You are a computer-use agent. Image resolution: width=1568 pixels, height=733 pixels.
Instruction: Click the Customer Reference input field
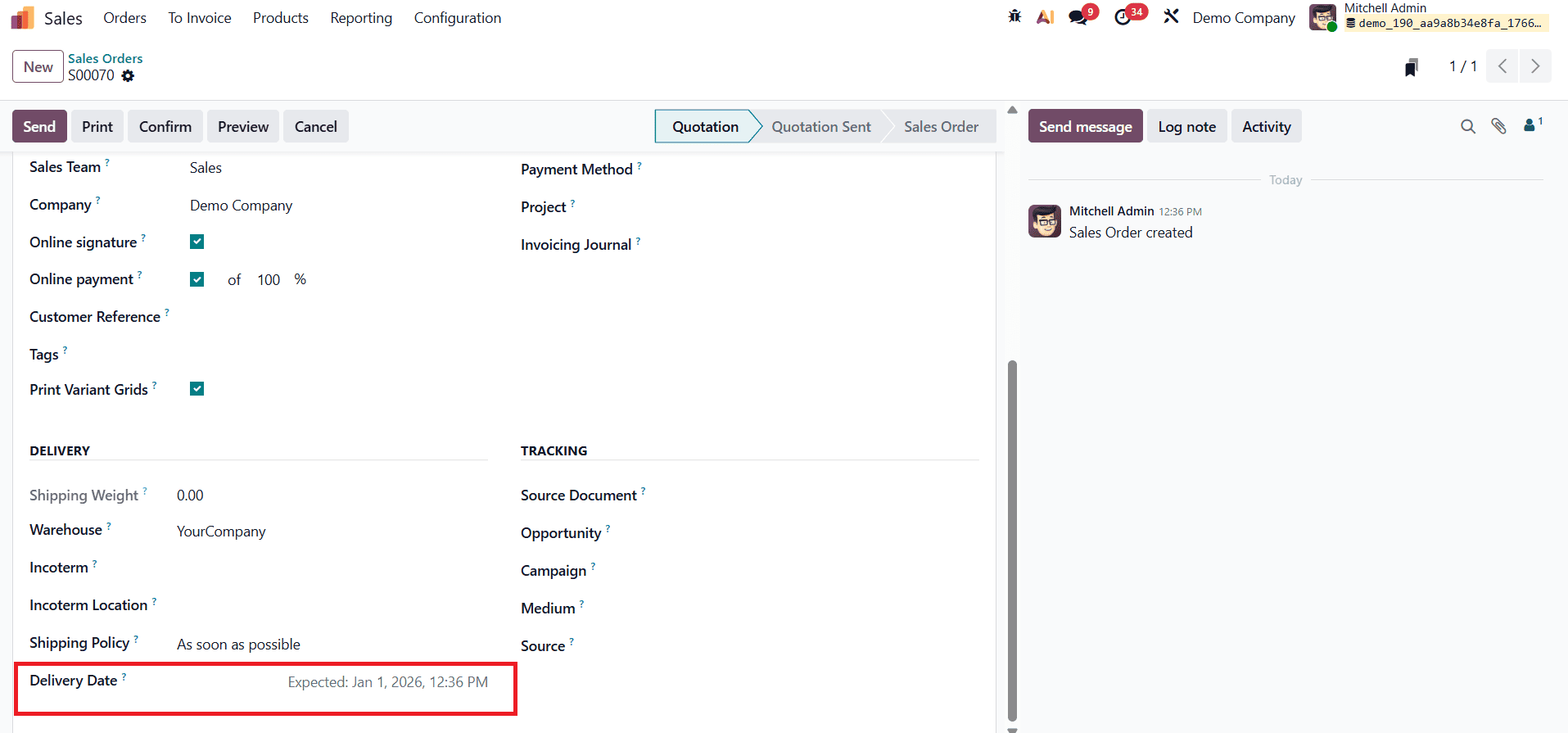click(338, 317)
